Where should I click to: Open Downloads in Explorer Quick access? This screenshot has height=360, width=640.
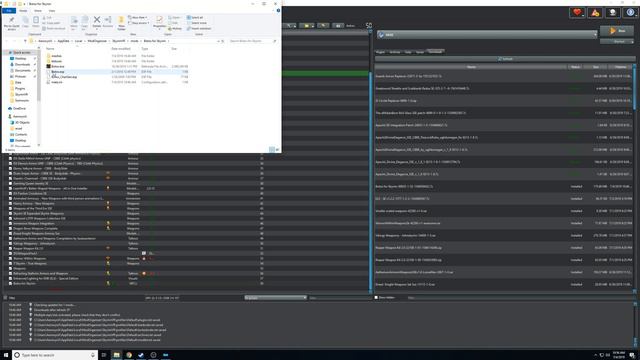point(22,64)
